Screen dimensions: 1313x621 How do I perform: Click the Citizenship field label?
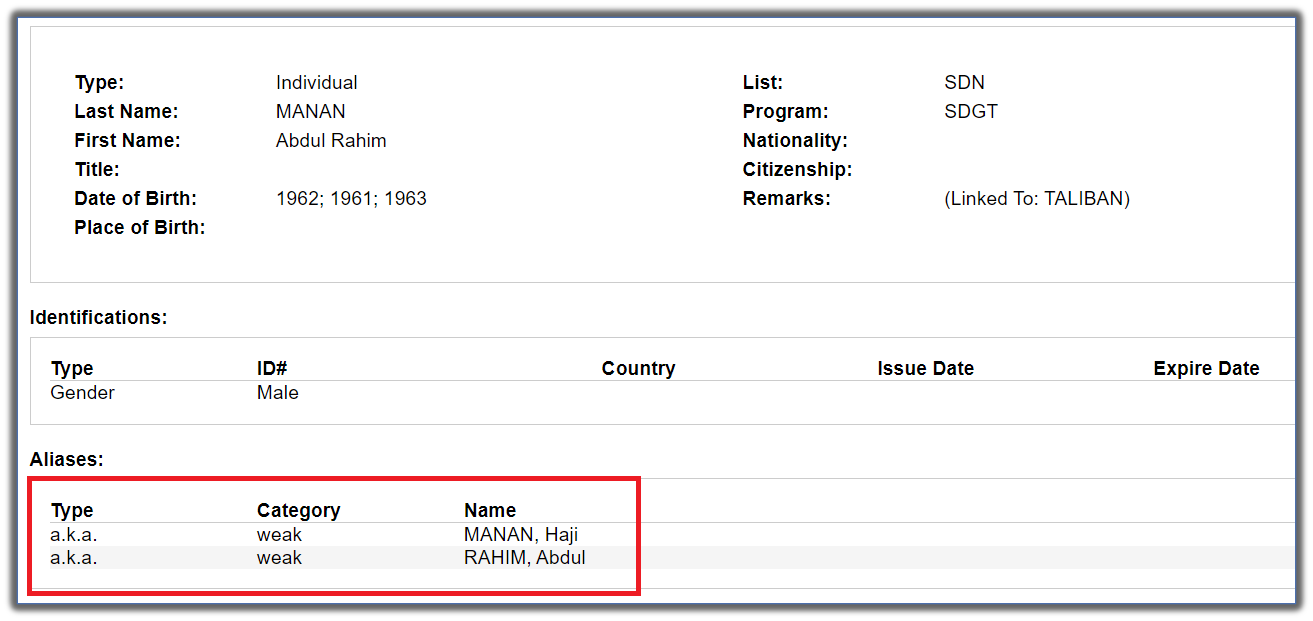coord(797,170)
